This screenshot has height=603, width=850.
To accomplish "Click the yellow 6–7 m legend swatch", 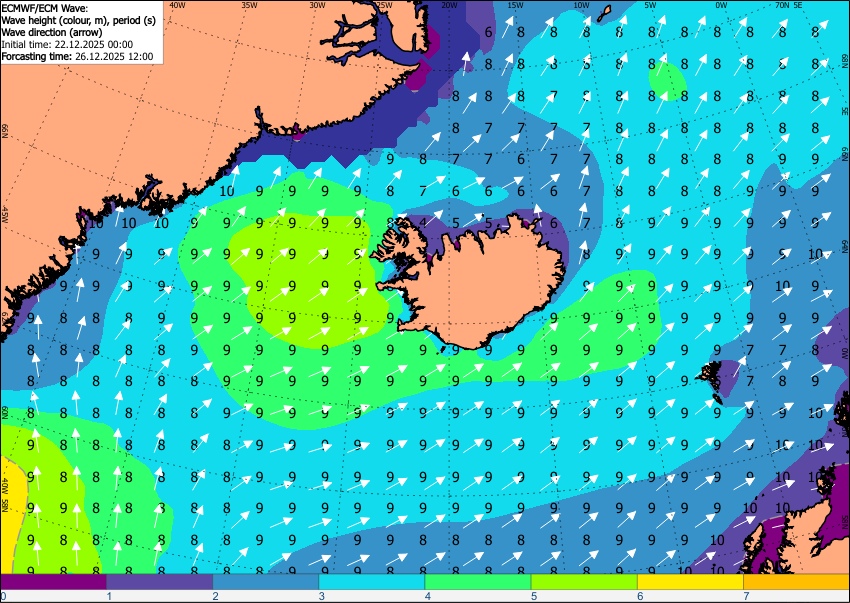I will pyautogui.click(x=691, y=582).
